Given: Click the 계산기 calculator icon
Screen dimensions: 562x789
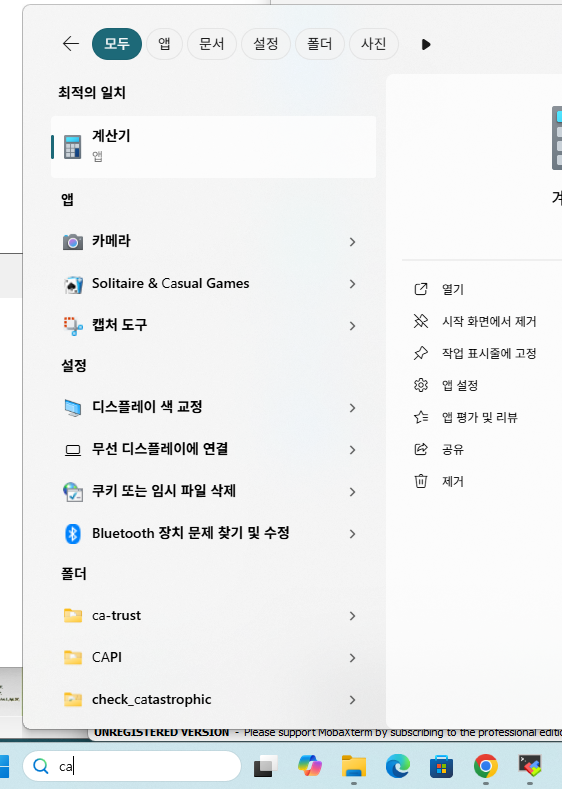Looking at the screenshot, I should pos(72,147).
